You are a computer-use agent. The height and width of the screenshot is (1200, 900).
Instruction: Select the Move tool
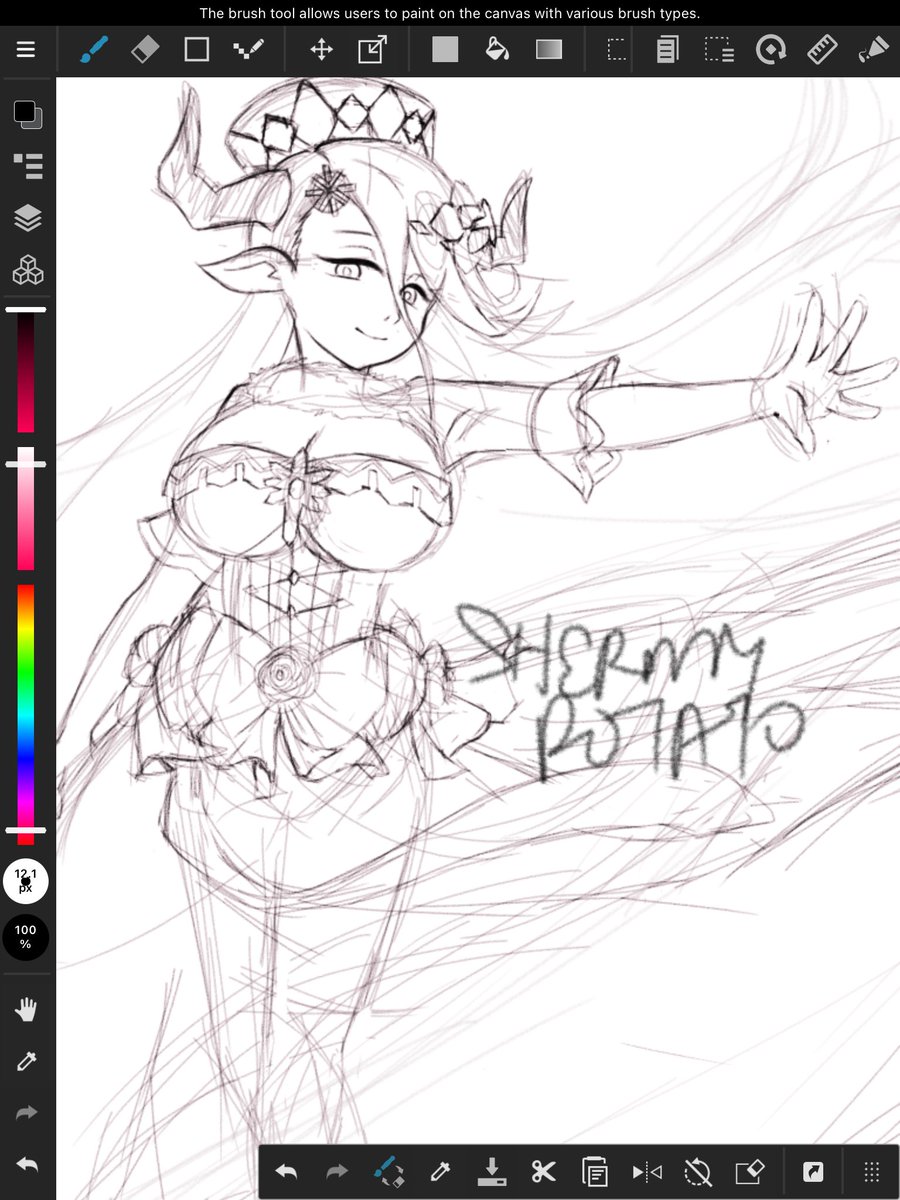coord(321,49)
